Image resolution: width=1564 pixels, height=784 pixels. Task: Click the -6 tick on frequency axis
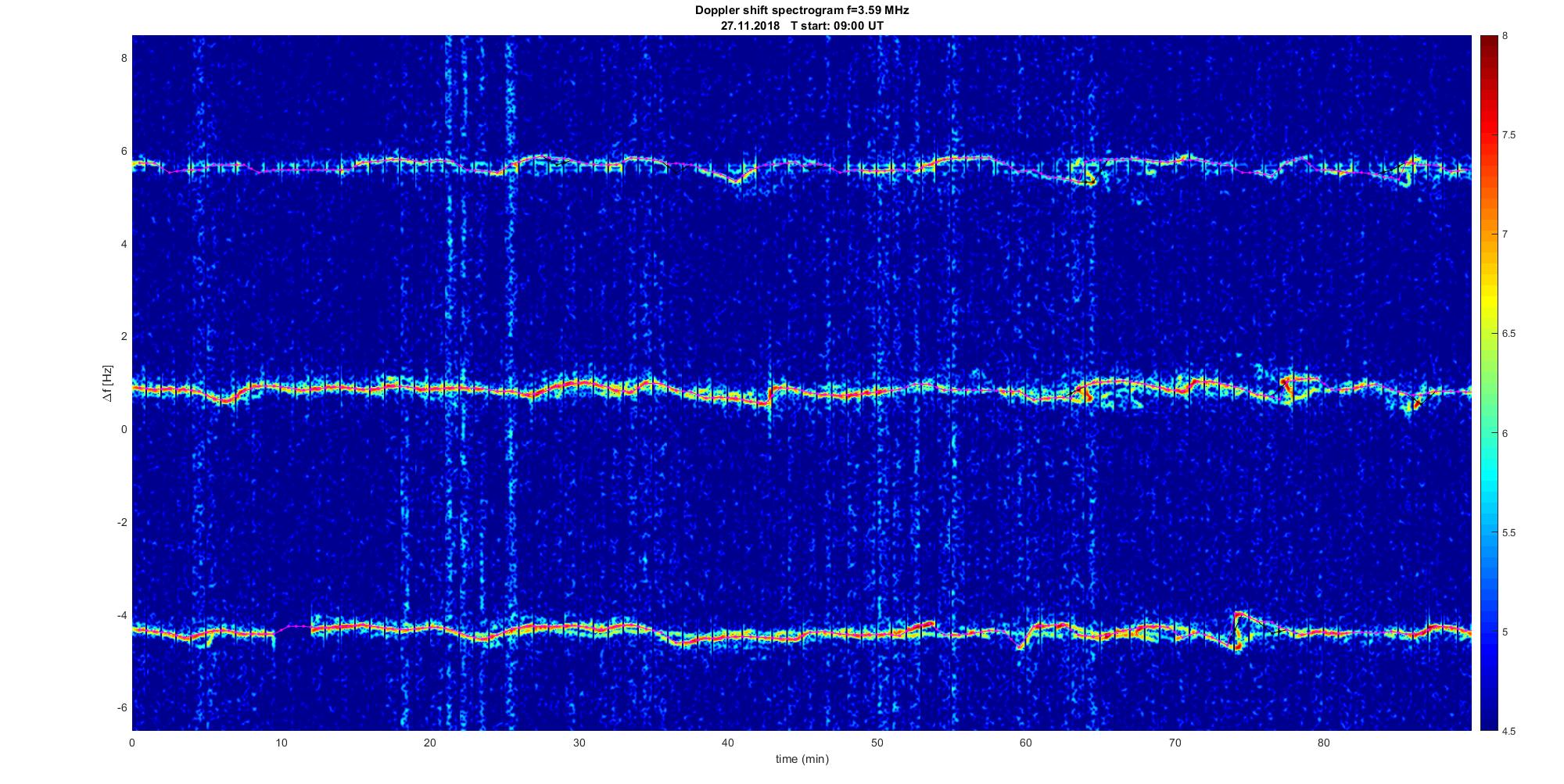point(120,707)
